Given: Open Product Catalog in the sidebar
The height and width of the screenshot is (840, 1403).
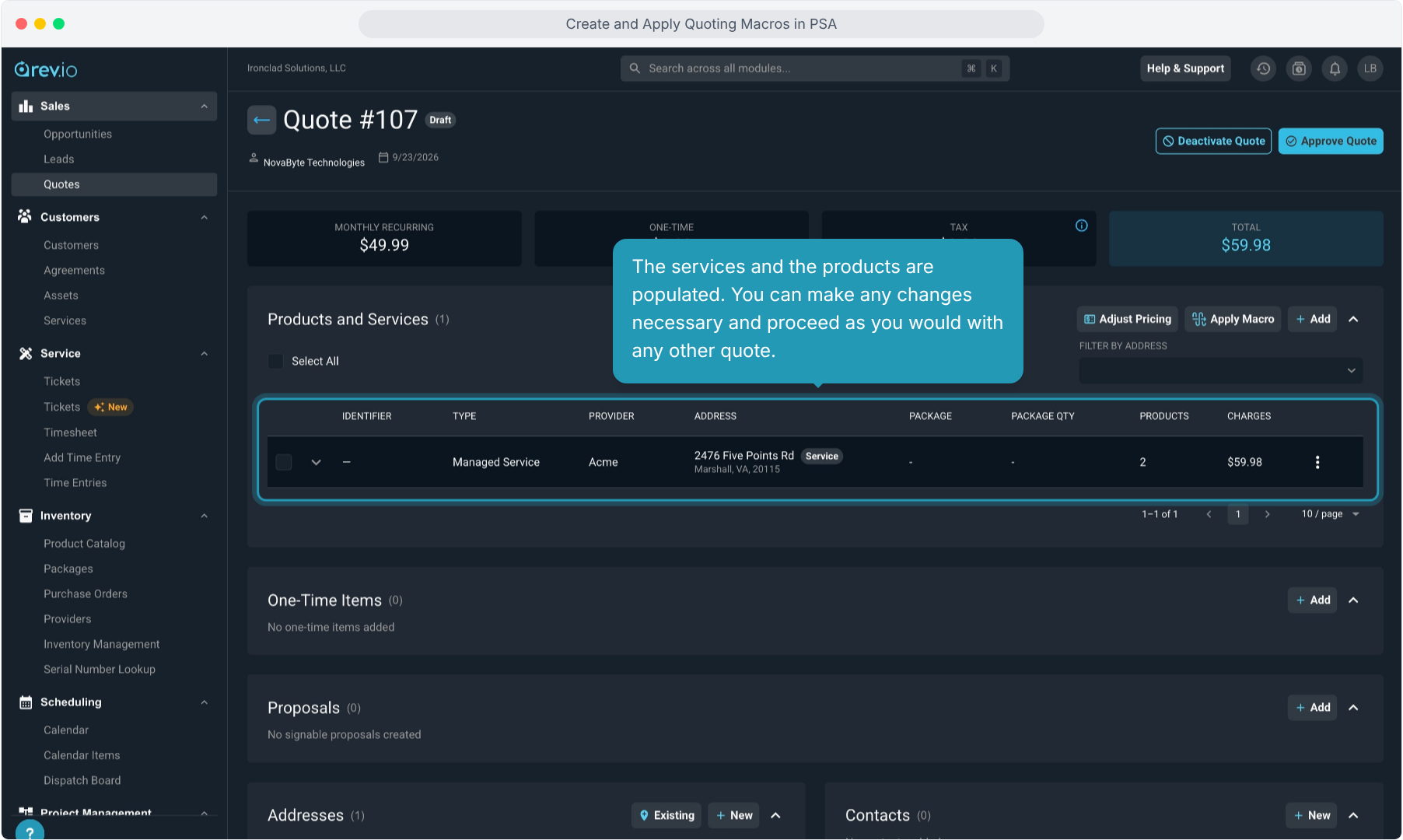Looking at the screenshot, I should (84, 544).
